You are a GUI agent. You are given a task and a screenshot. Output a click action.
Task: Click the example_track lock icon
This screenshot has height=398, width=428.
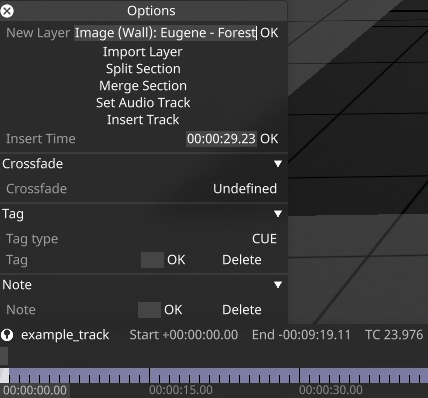(x=7, y=335)
